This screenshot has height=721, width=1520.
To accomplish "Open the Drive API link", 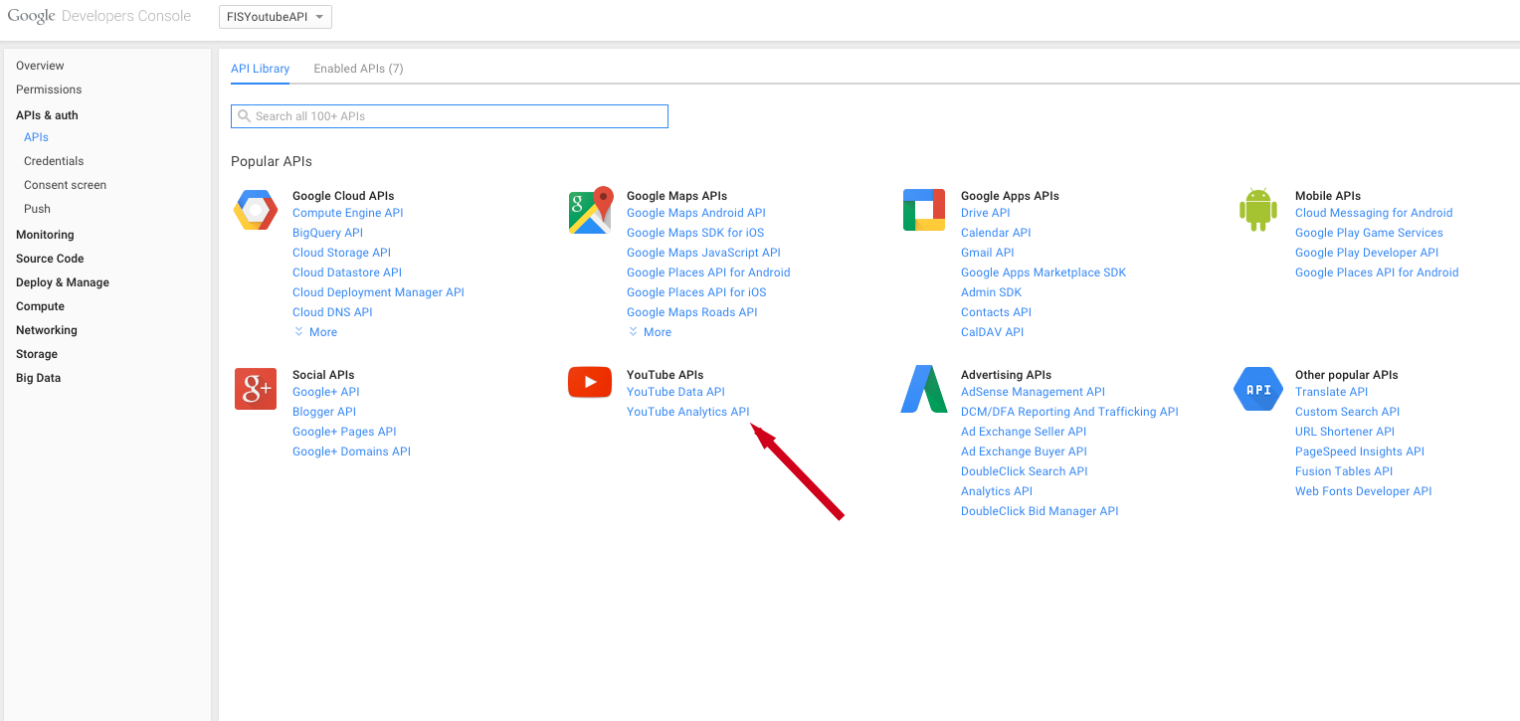I will coord(986,213).
